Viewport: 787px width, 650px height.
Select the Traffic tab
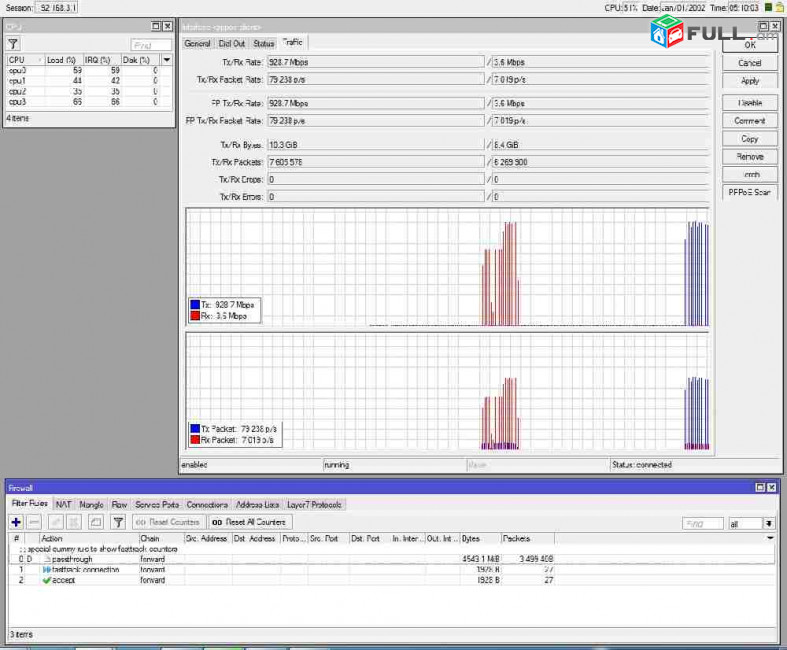293,43
